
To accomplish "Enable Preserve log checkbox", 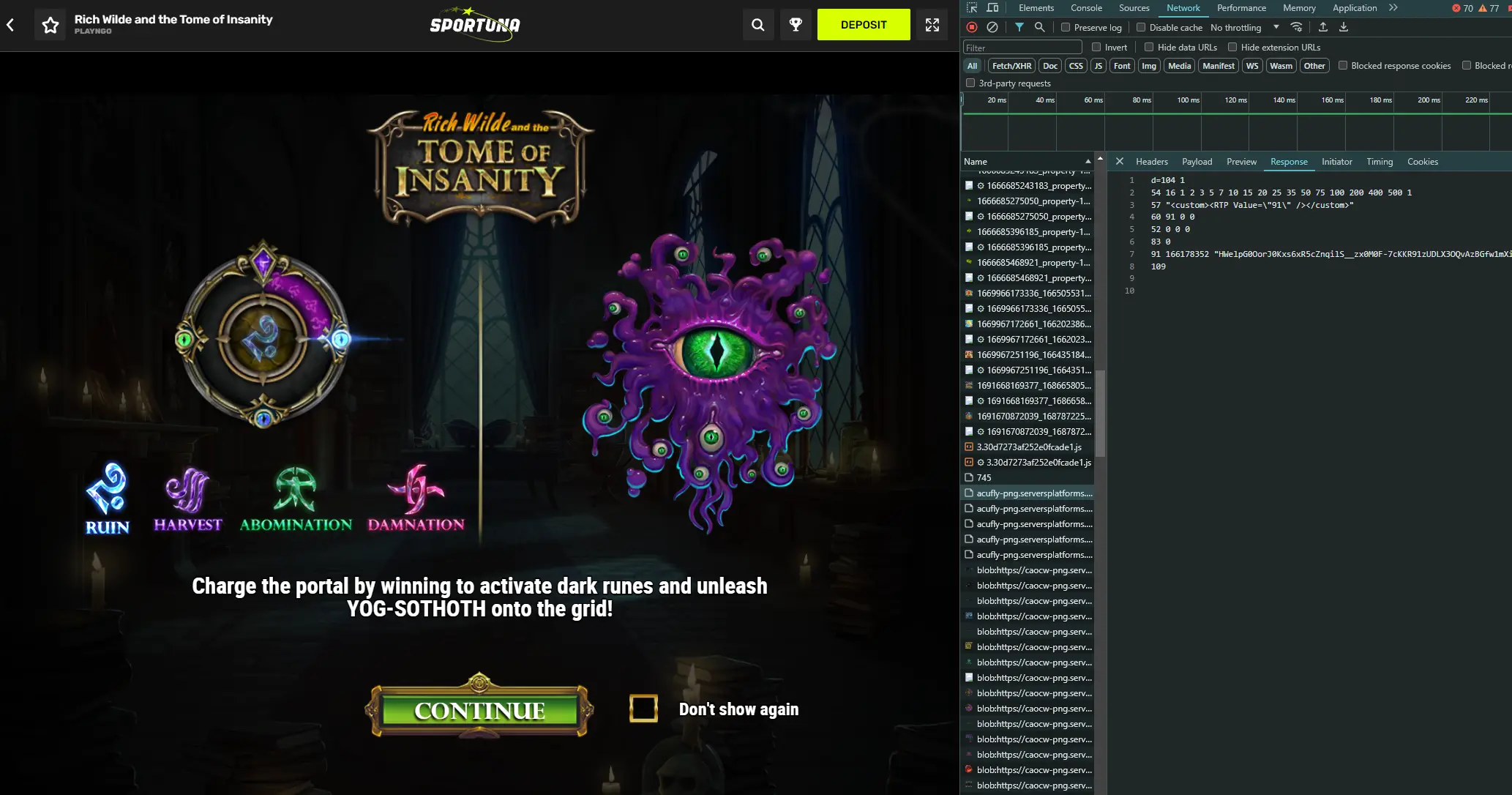I will coord(1066,27).
